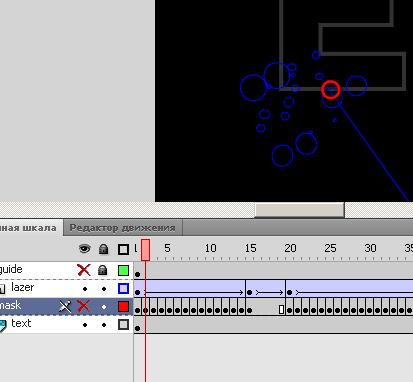
Task: Select the first keyframe of the guide layer
Action: tap(138, 274)
